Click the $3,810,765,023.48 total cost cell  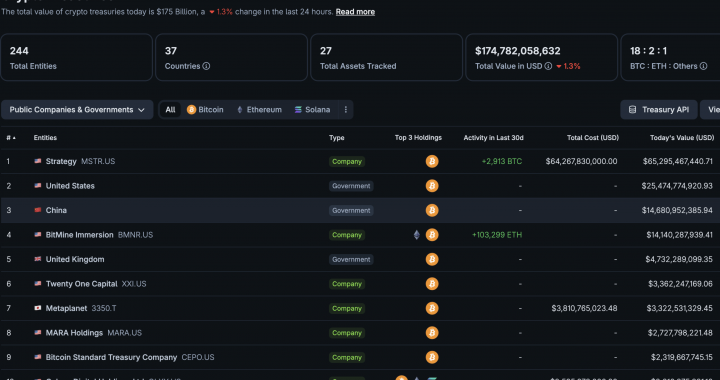584,308
